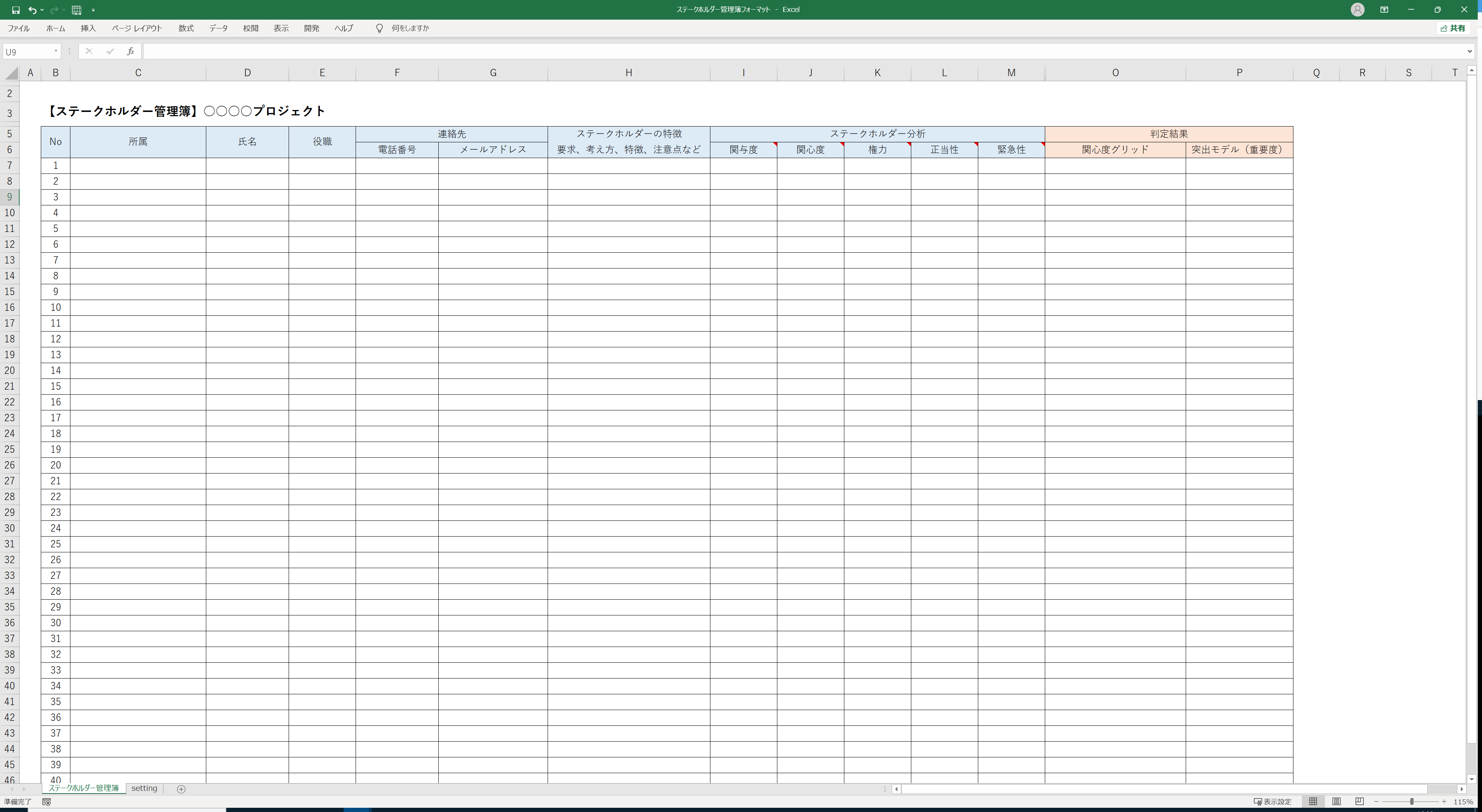
Task: Click the 関心度グリッド header cell
Action: tap(1116, 150)
